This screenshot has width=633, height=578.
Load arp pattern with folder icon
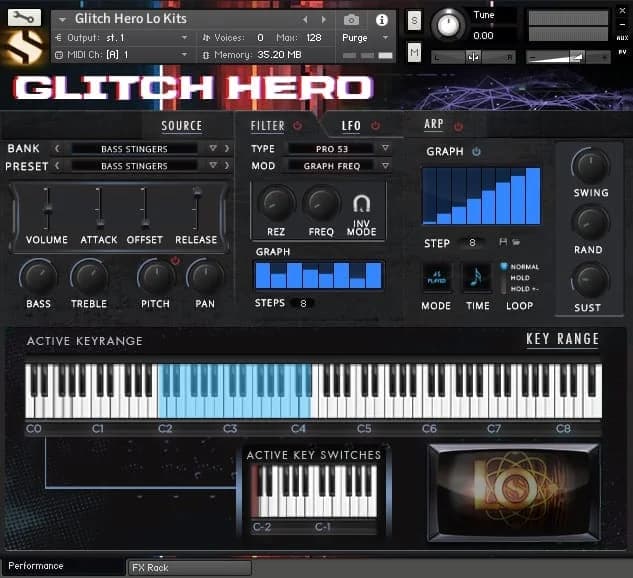coord(516,242)
